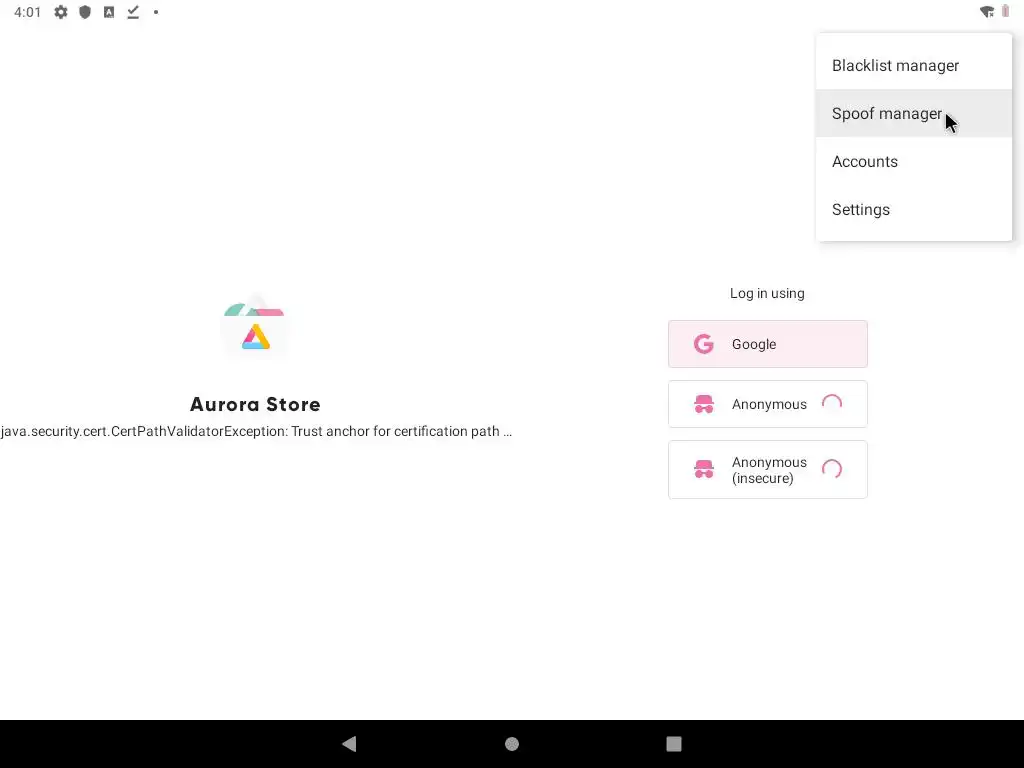1024x768 pixels.
Task: Click the Anonymous (insecure) incognito icon
Action: click(x=703, y=470)
